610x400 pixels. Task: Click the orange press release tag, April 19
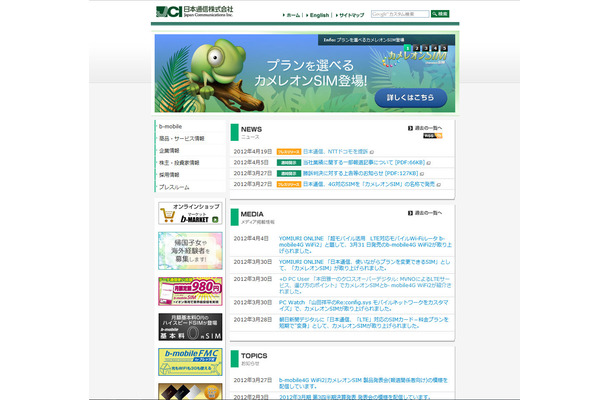289,152
